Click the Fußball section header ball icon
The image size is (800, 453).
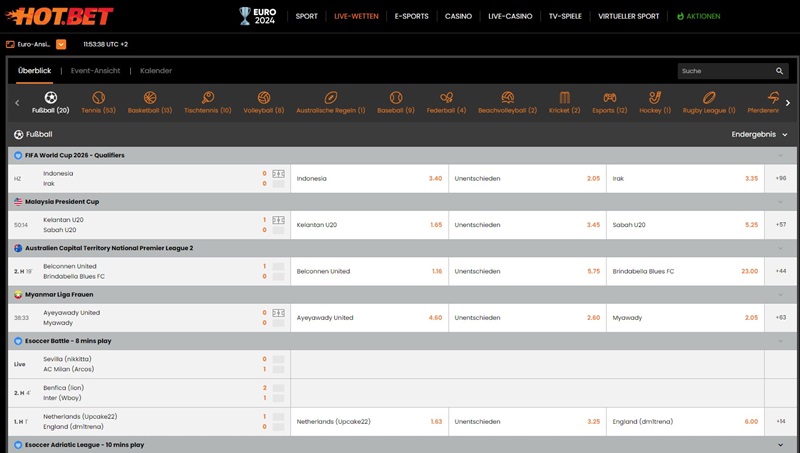pos(19,135)
